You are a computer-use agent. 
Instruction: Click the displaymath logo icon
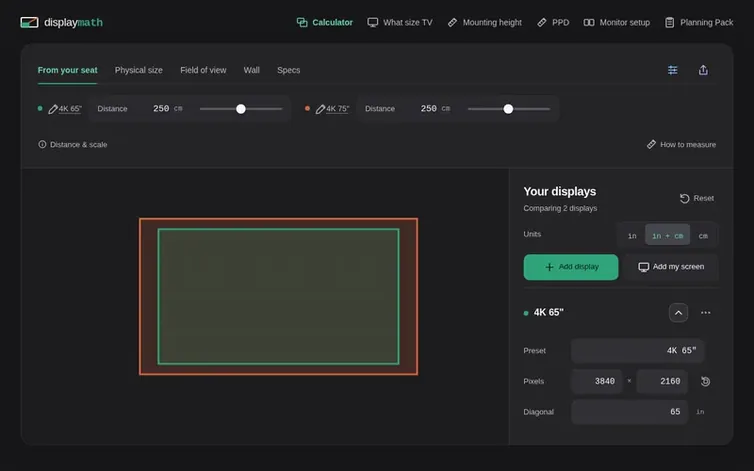click(x=29, y=23)
